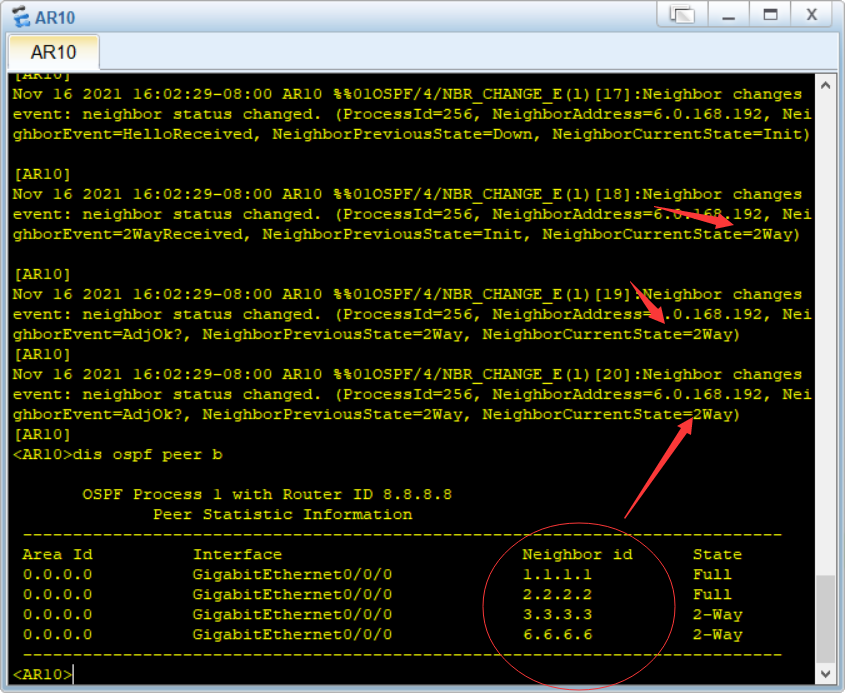Screen dimensions: 845x693
Task: Click neighbor id 1.1.1.1
Action: 557,574
